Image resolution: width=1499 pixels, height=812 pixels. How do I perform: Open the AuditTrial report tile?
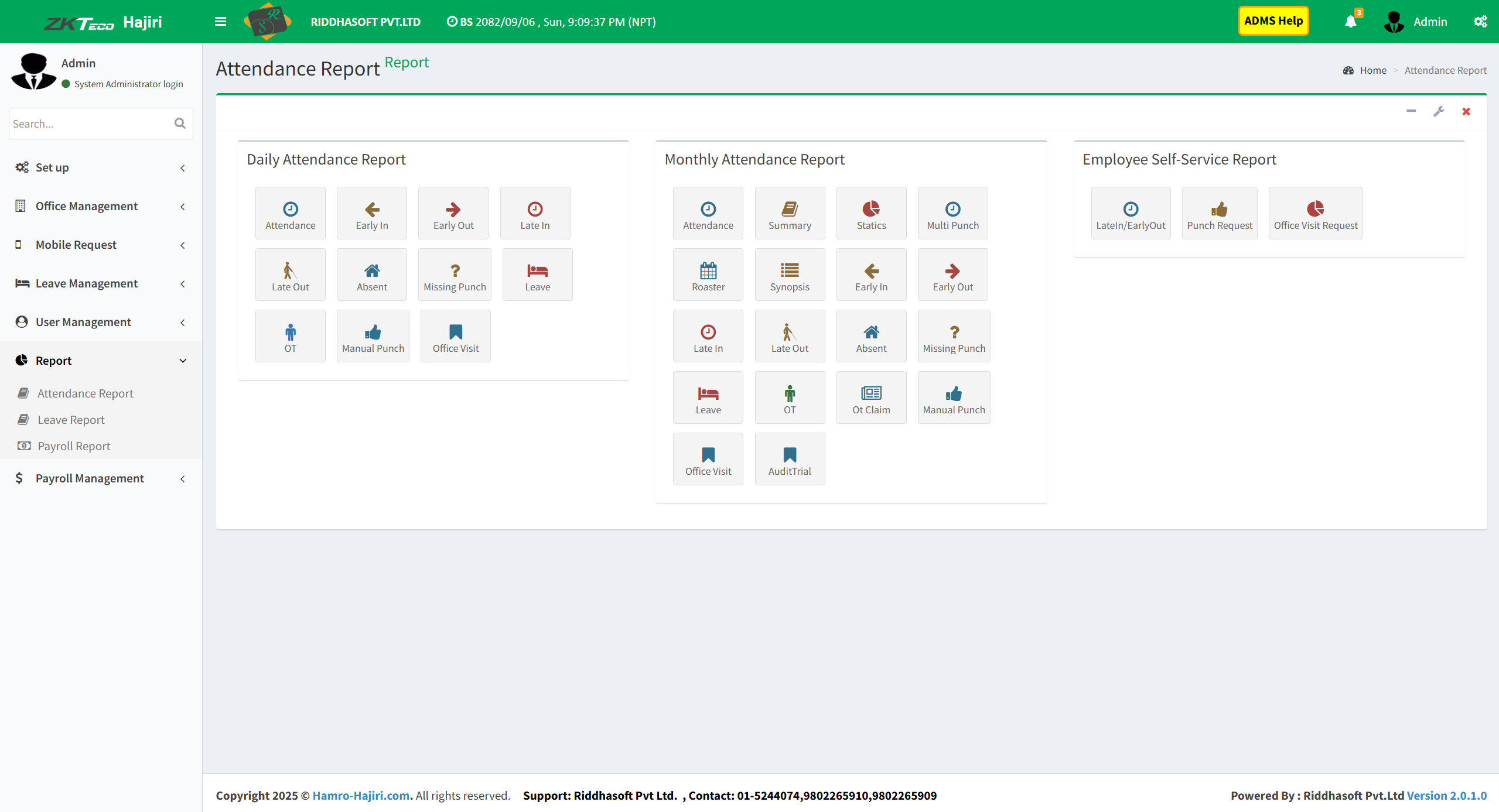click(789, 460)
